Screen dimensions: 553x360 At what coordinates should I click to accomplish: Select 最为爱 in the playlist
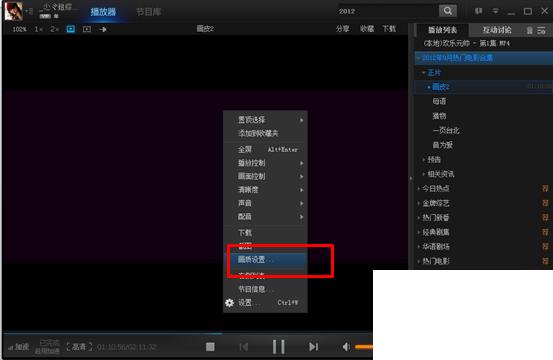point(443,145)
